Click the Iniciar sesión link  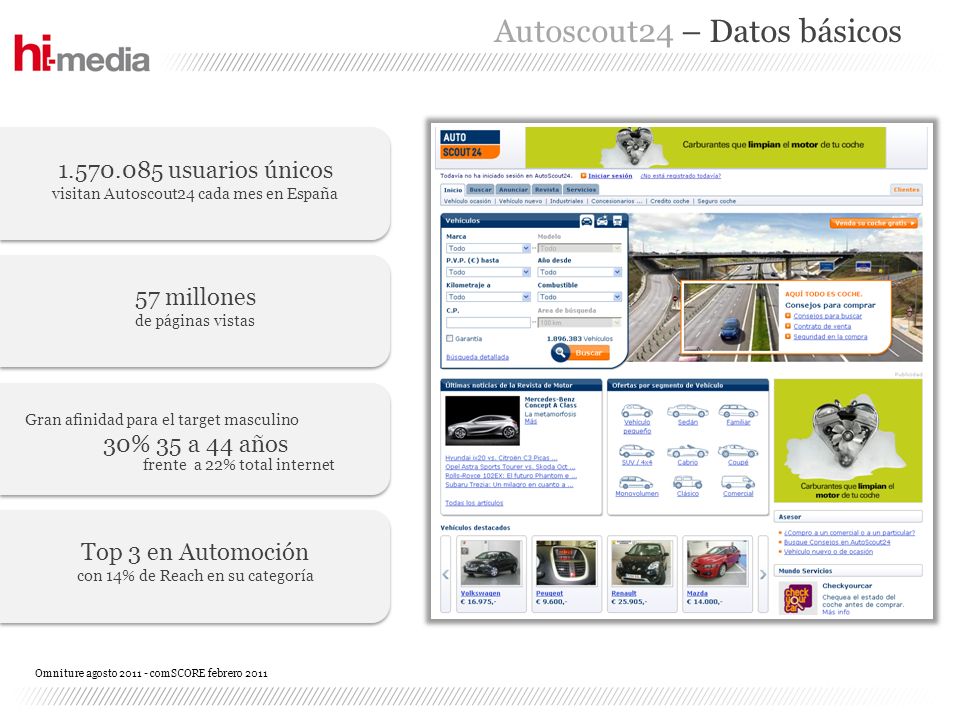point(610,176)
